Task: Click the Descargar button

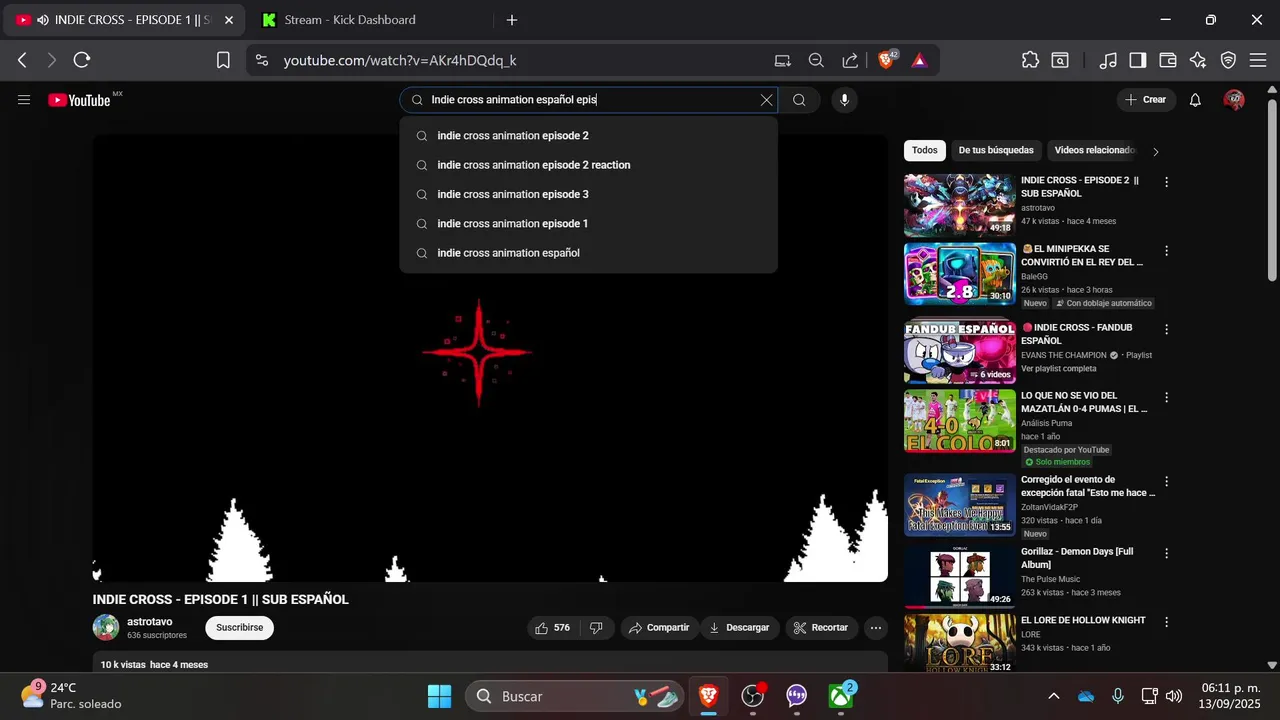Action: point(740,628)
